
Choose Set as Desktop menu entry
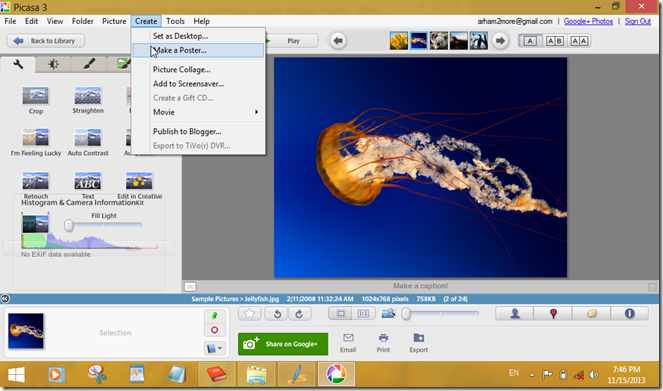198,36
